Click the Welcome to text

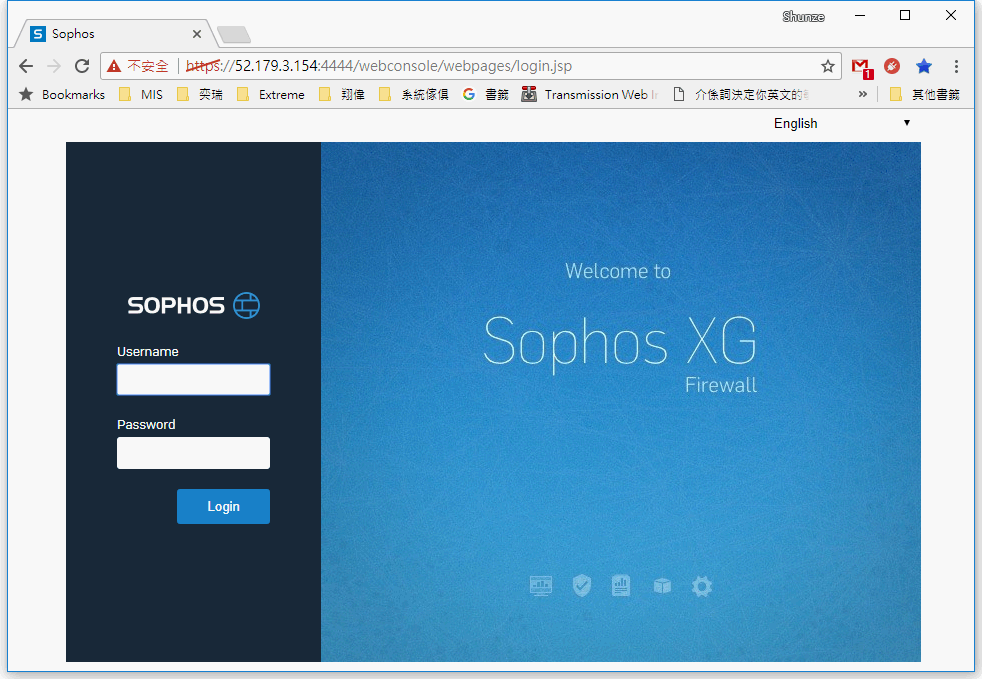pos(618,271)
